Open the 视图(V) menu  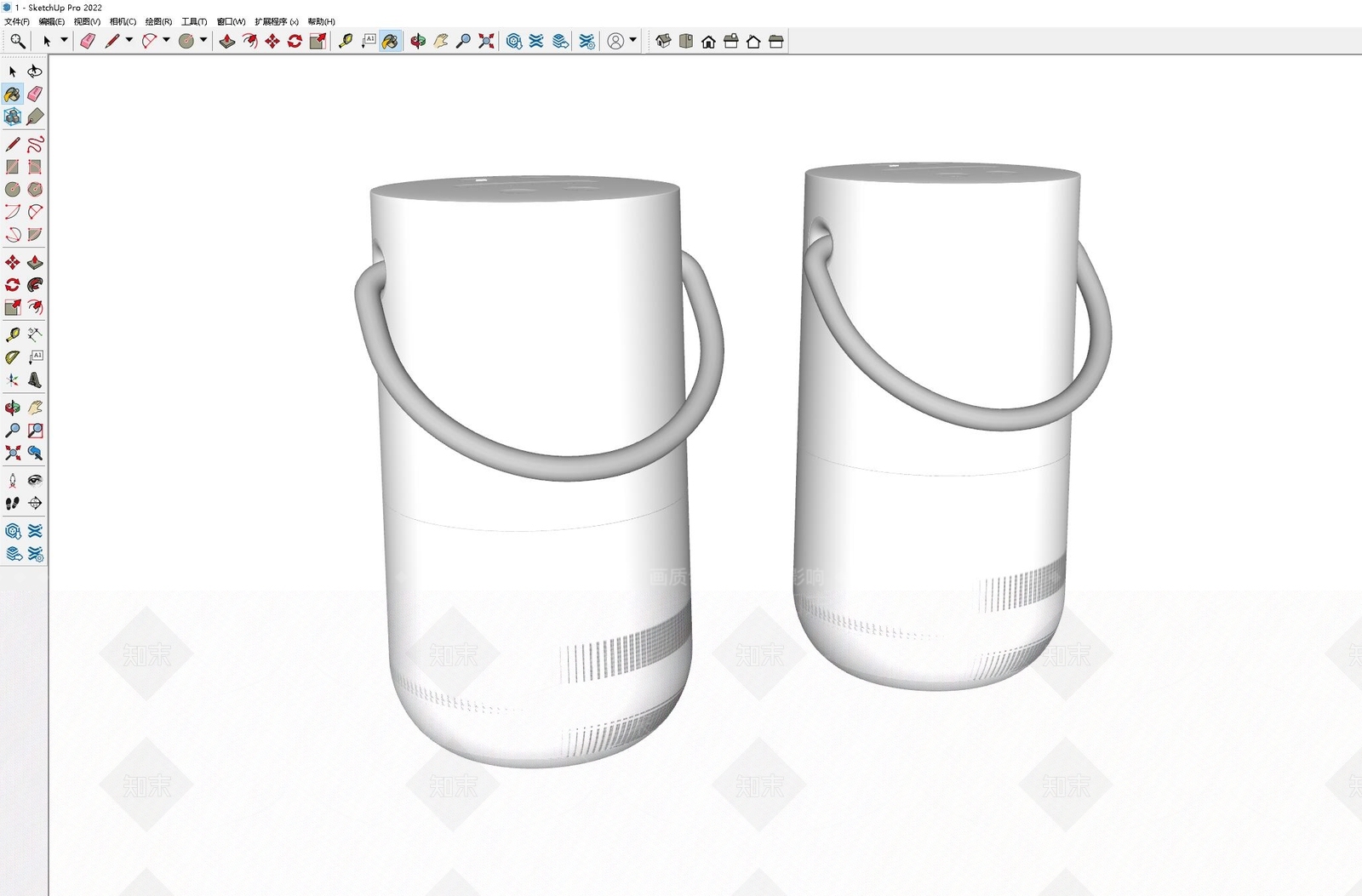point(87,21)
